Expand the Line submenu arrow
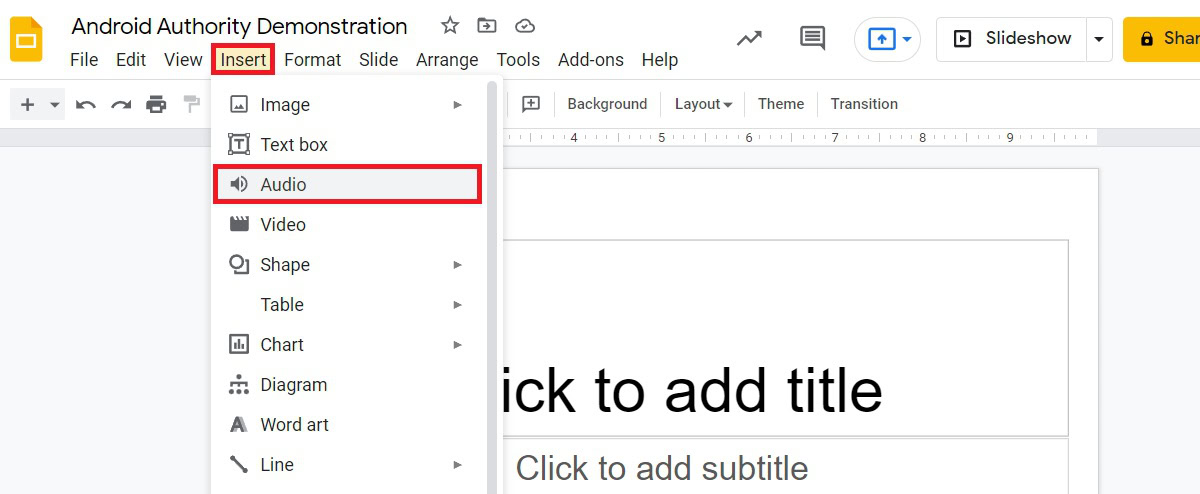 pos(457,465)
